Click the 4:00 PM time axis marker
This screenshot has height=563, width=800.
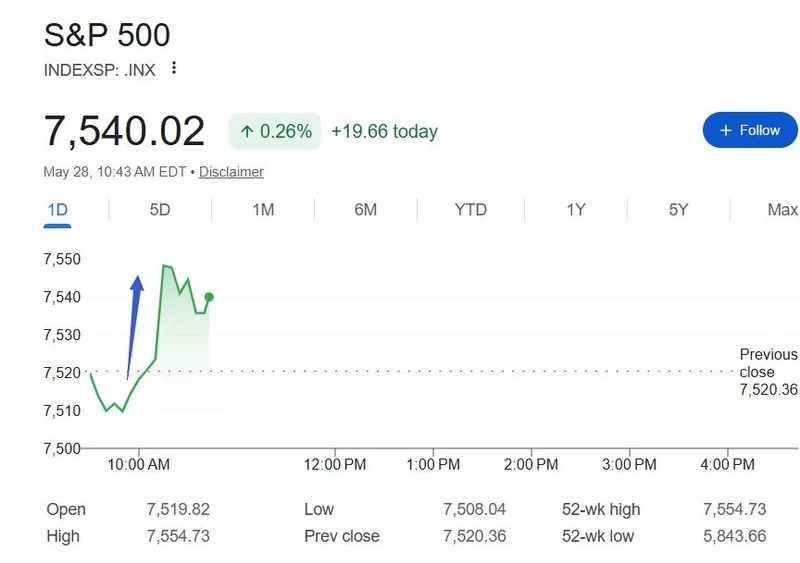pos(727,464)
